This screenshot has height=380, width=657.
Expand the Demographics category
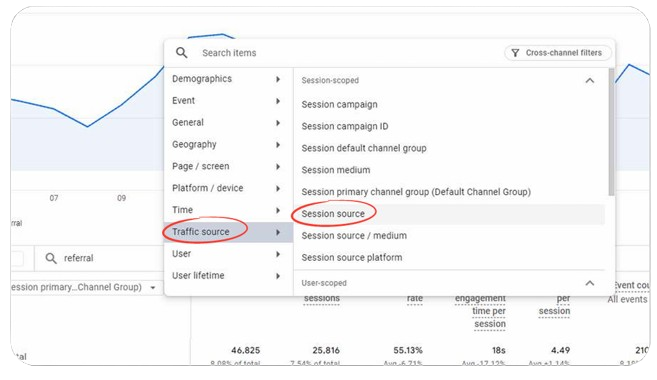pyautogui.click(x=228, y=79)
